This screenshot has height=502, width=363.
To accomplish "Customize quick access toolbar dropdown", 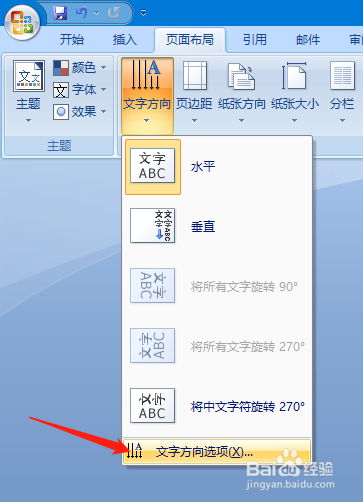I will (144, 13).
